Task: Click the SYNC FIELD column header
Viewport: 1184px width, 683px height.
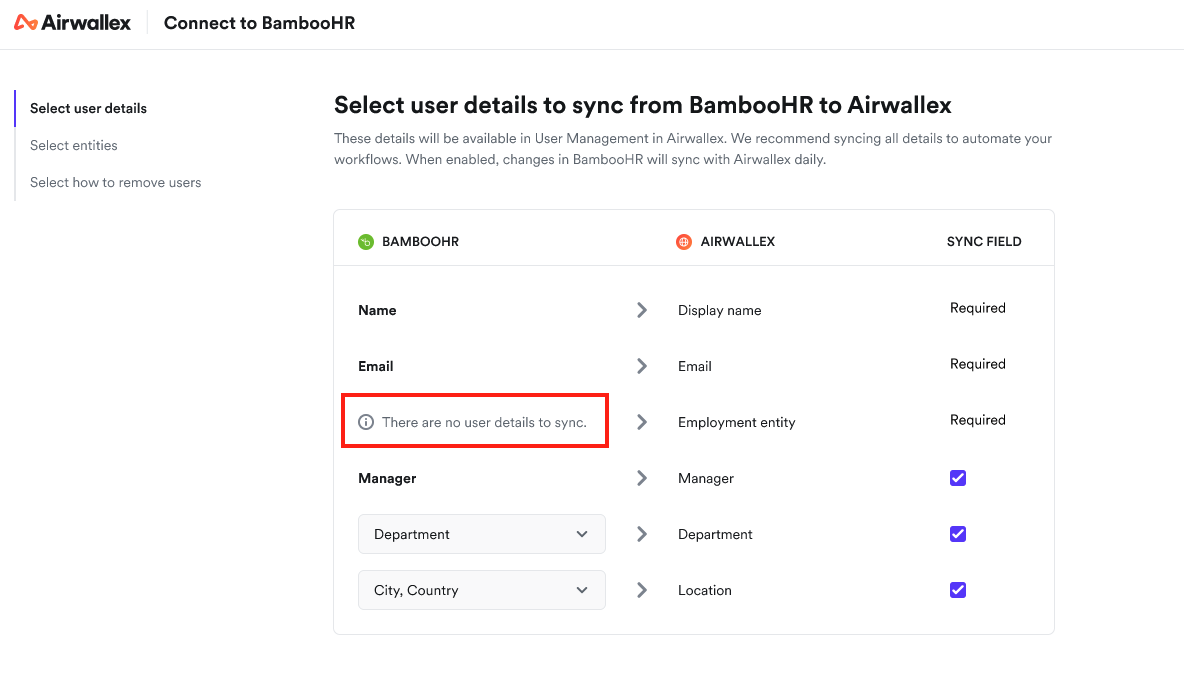Action: (x=984, y=242)
